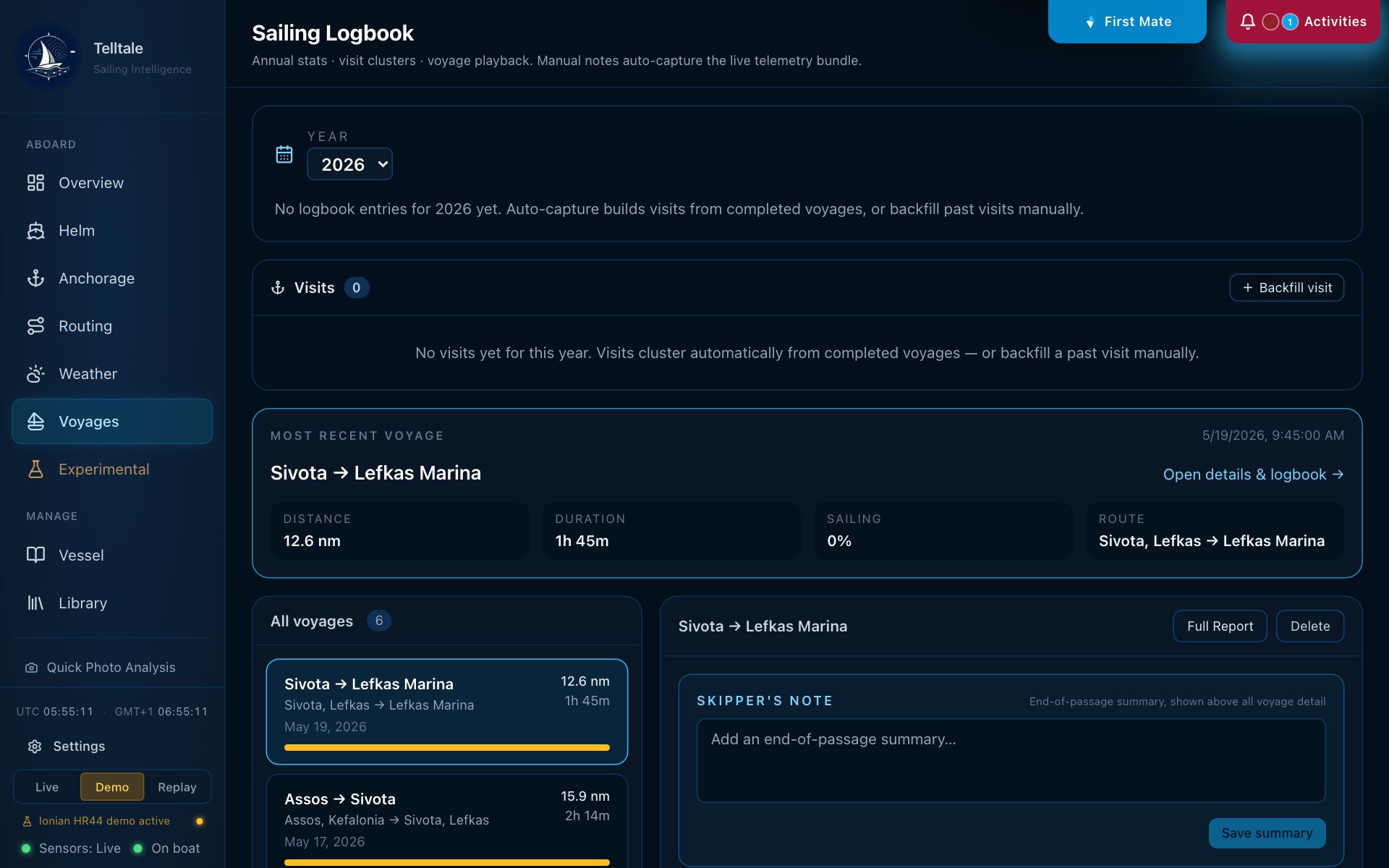This screenshot has height=868, width=1389.
Task: Click the Quick Photo Analysis camera icon
Action: pyautogui.click(x=31, y=668)
